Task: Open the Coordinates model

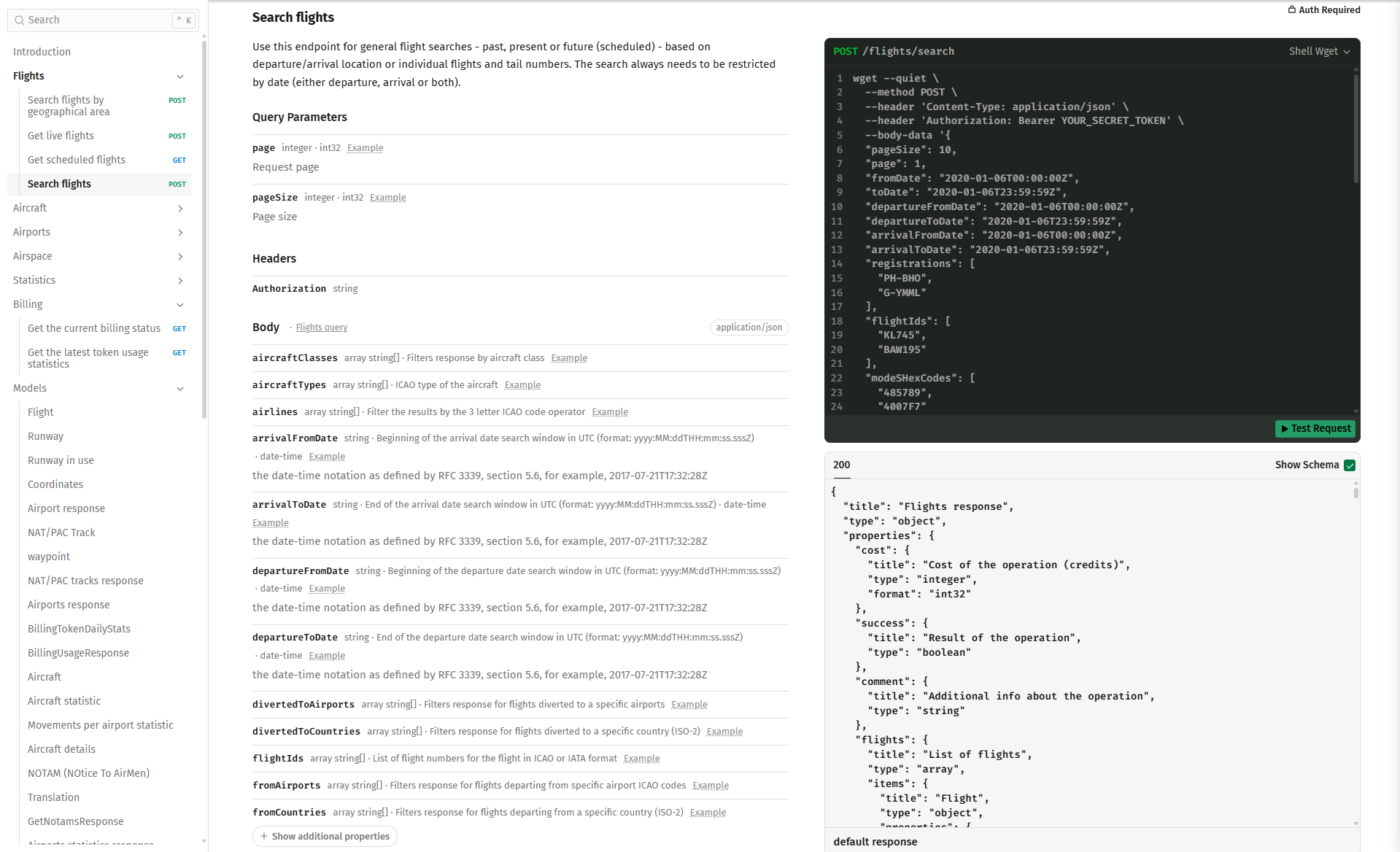Action: tap(55, 484)
